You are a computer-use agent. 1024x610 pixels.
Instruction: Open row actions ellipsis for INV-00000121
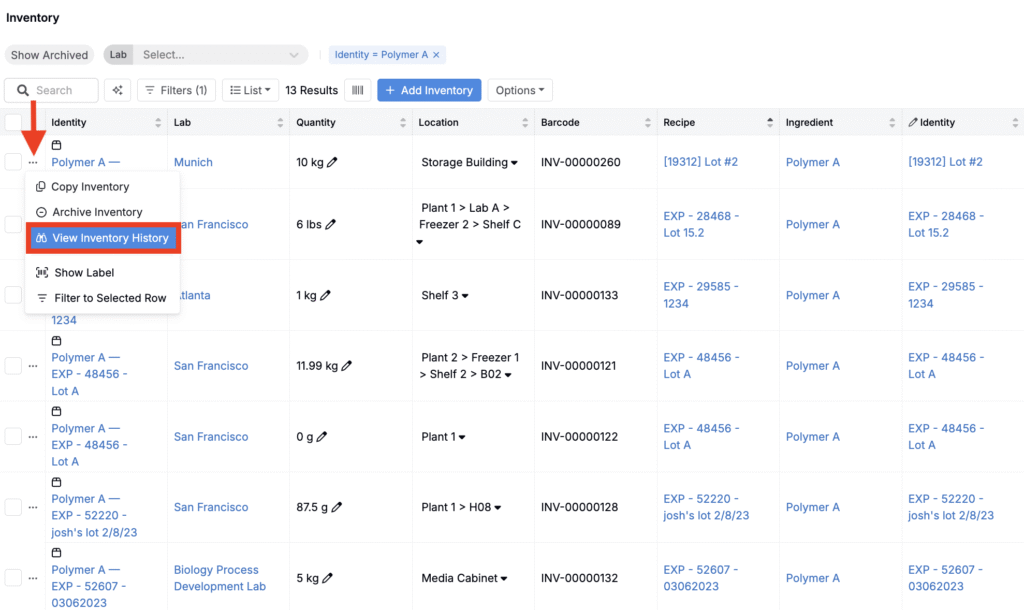coord(33,366)
